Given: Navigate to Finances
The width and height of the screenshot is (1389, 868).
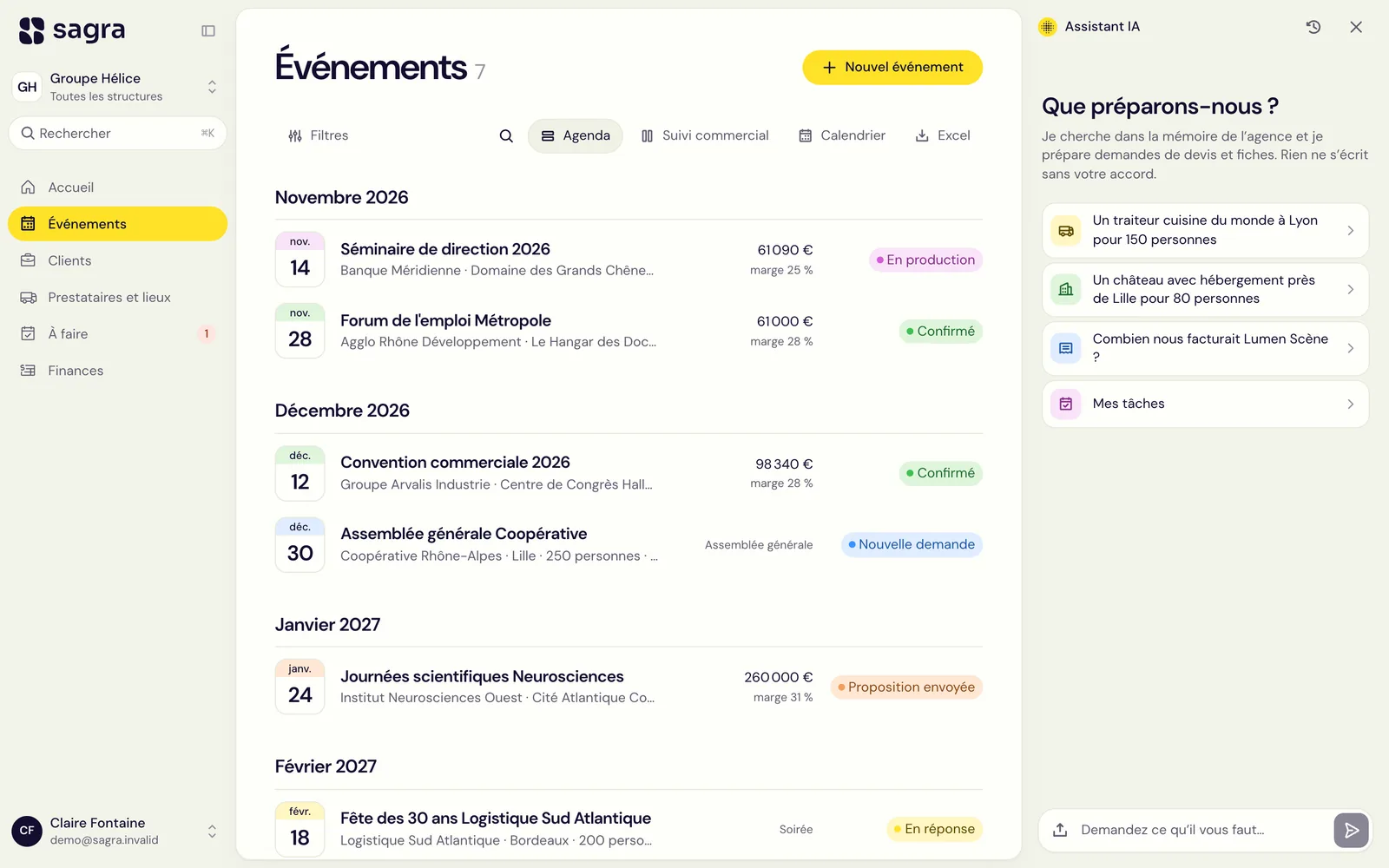Looking at the screenshot, I should click(118, 371).
